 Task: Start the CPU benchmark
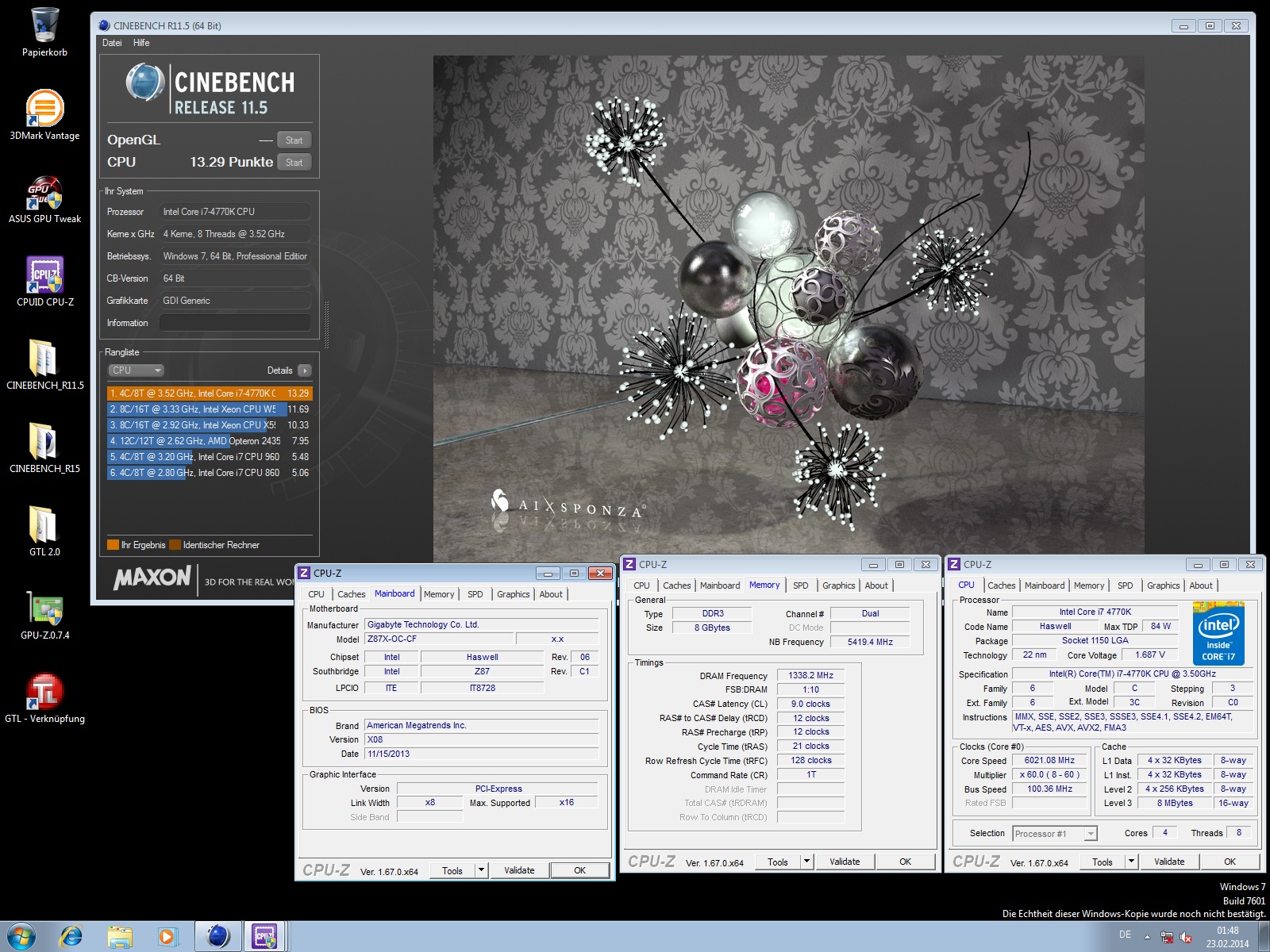point(294,163)
